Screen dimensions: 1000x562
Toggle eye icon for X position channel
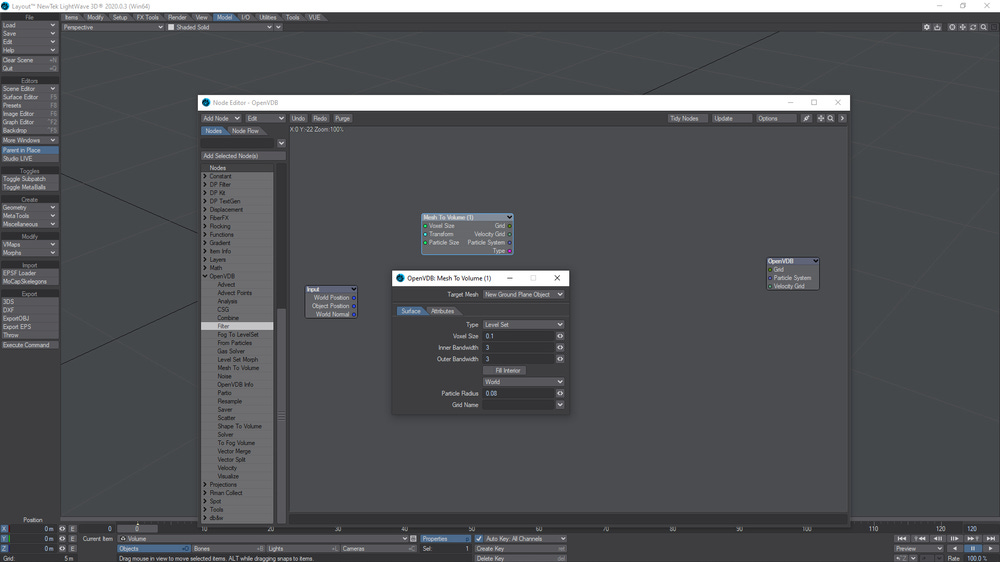tap(62, 529)
